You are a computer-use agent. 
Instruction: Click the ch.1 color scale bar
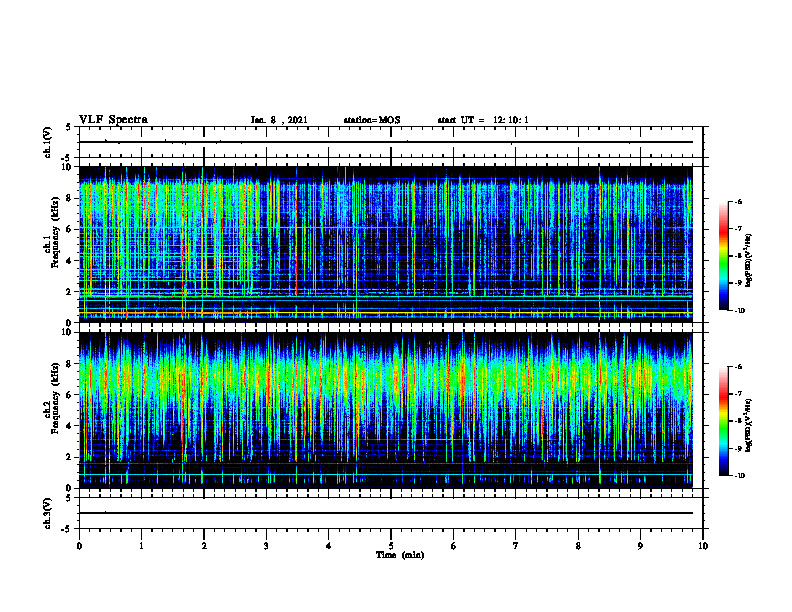723,256
